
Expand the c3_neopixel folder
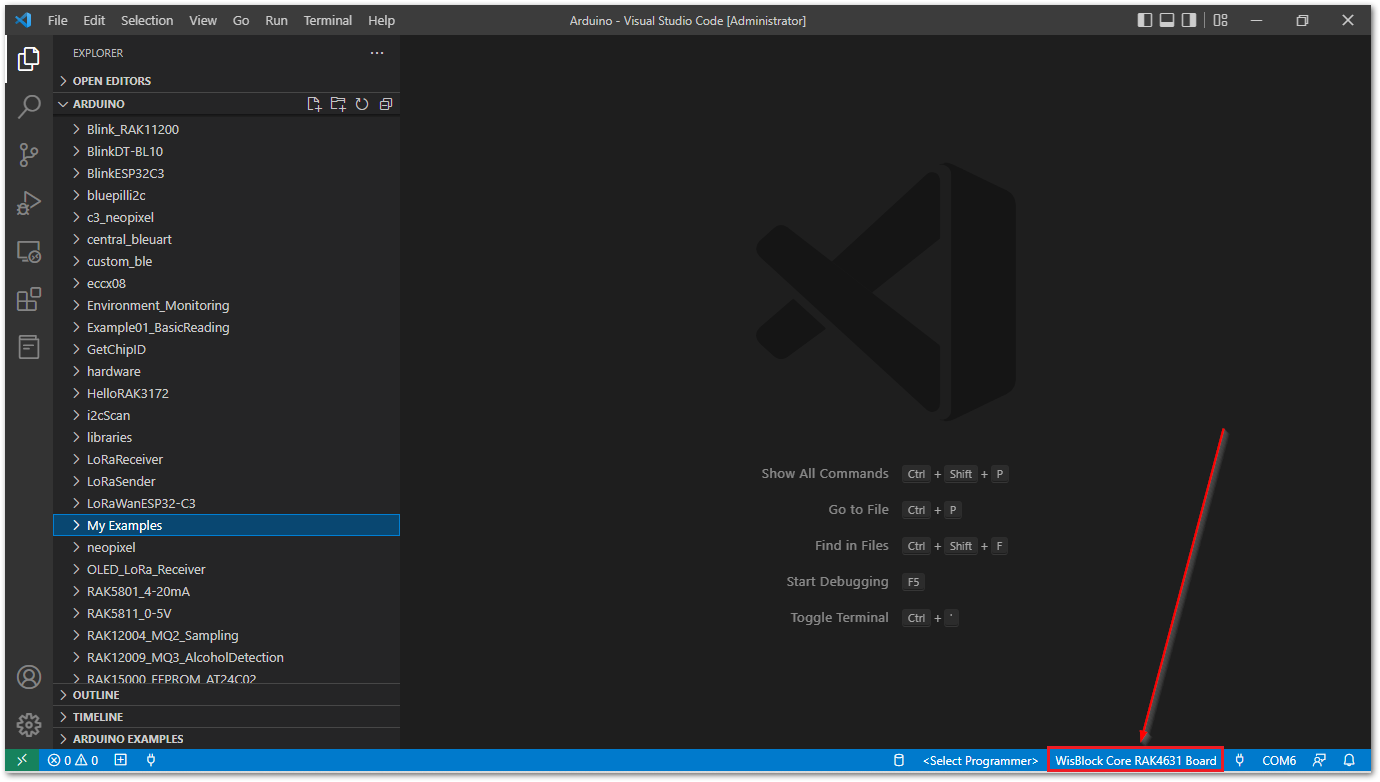click(x=226, y=218)
